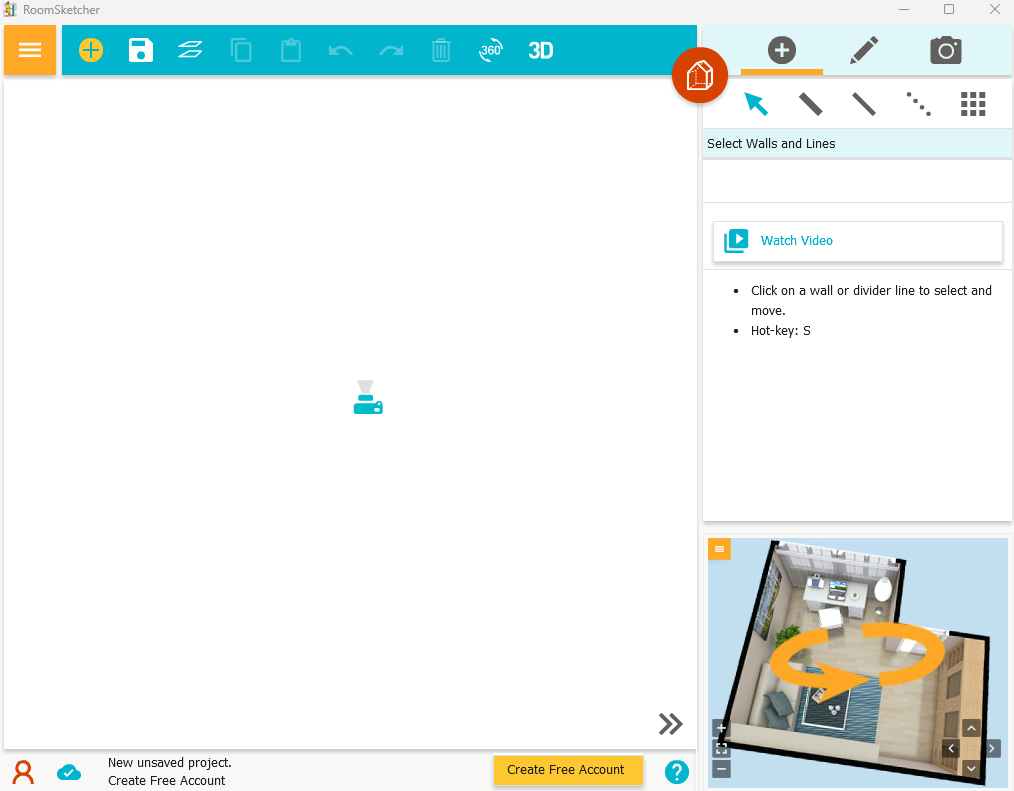Viewport: 1014px width, 791px height.
Task: Collapse the side panel with the double chevron
Action: [x=671, y=724]
